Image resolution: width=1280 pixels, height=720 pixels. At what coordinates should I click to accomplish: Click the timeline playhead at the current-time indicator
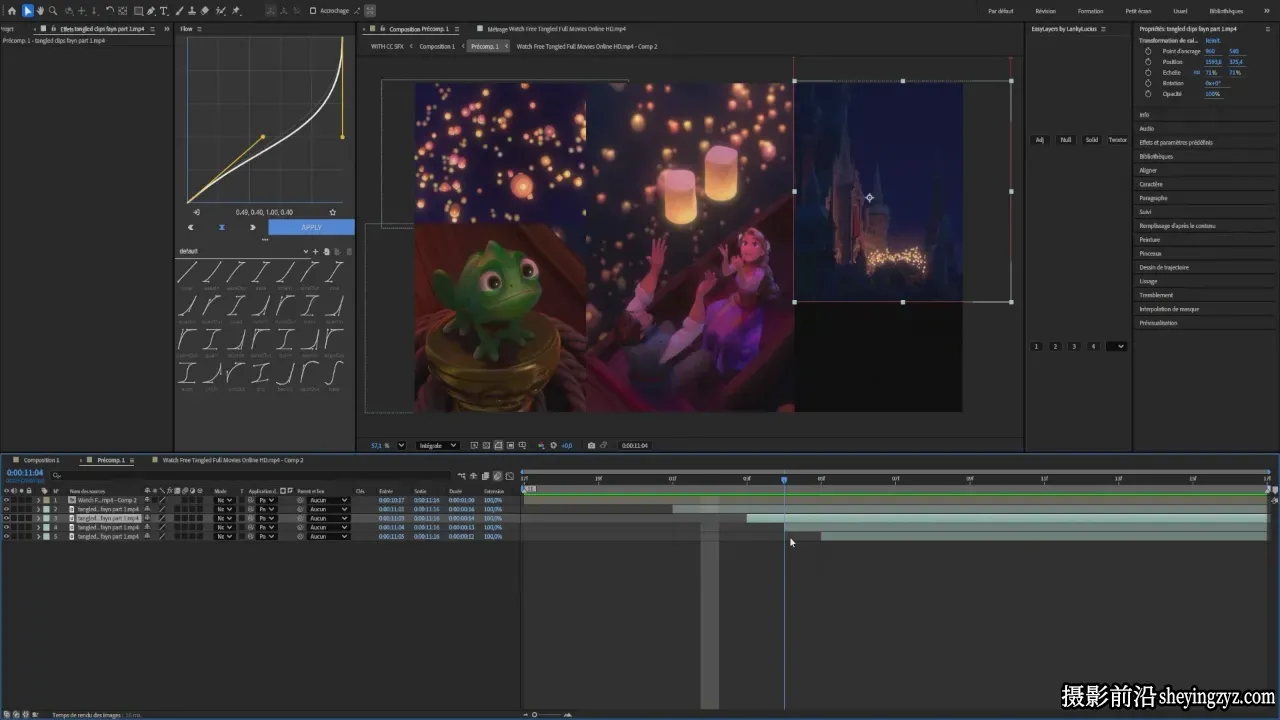click(x=784, y=480)
